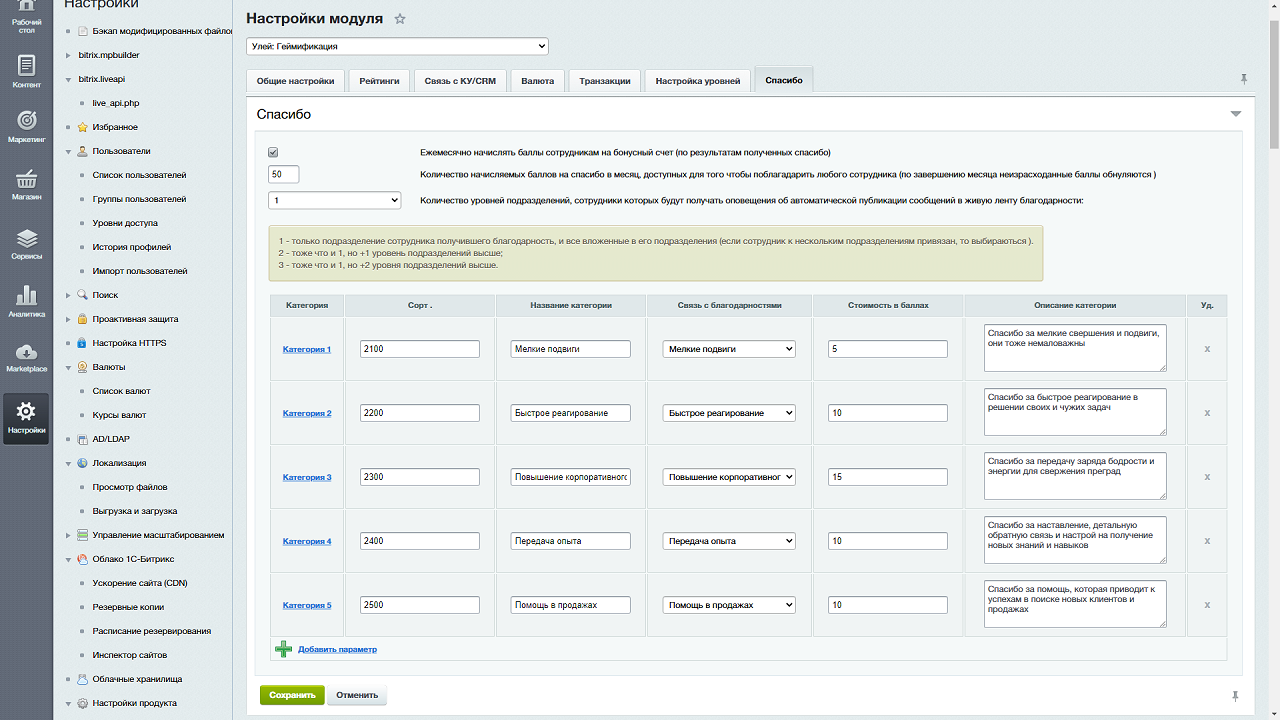
Task: Click the Сохранить button
Action: pyautogui.click(x=292, y=695)
